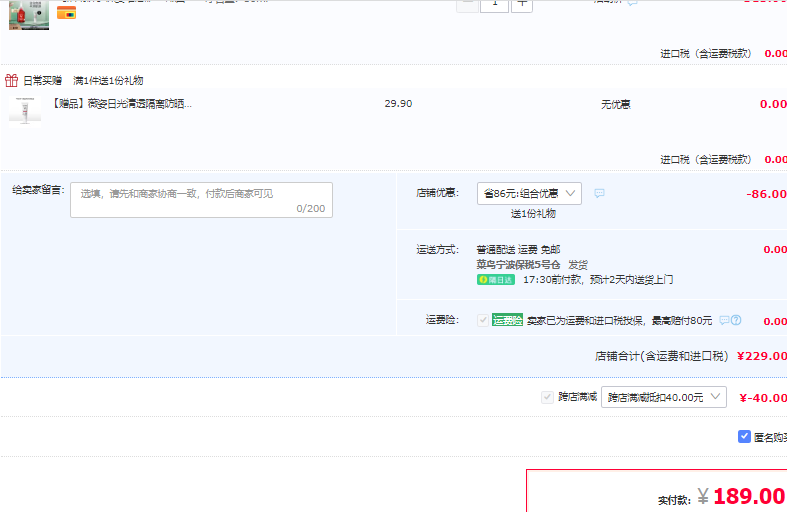Screen dimensions: 787x512
Task: Click the final payment amount 189.00
Action: click(x=748, y=496)
